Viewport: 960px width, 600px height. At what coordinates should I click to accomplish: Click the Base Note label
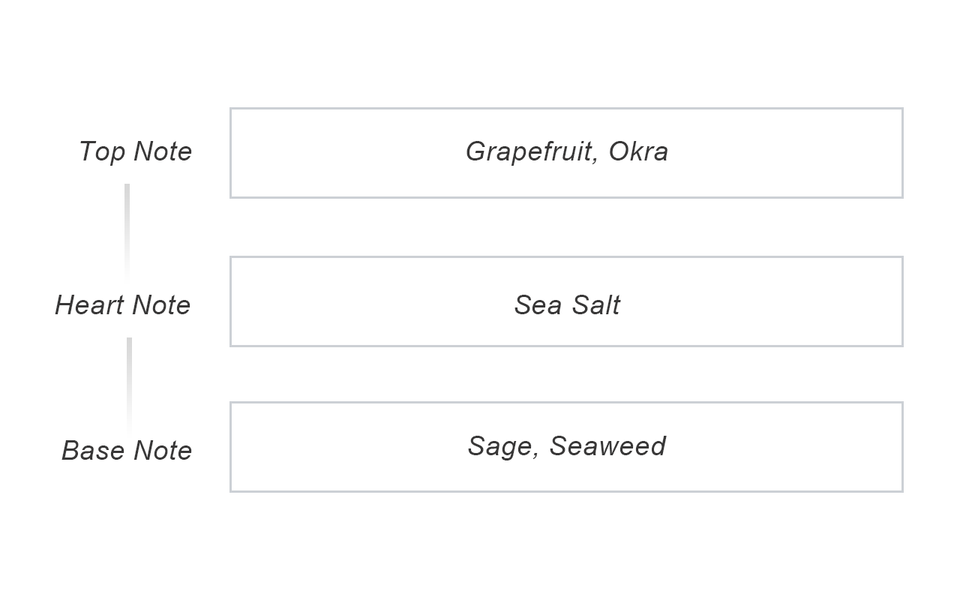(126, 451)
